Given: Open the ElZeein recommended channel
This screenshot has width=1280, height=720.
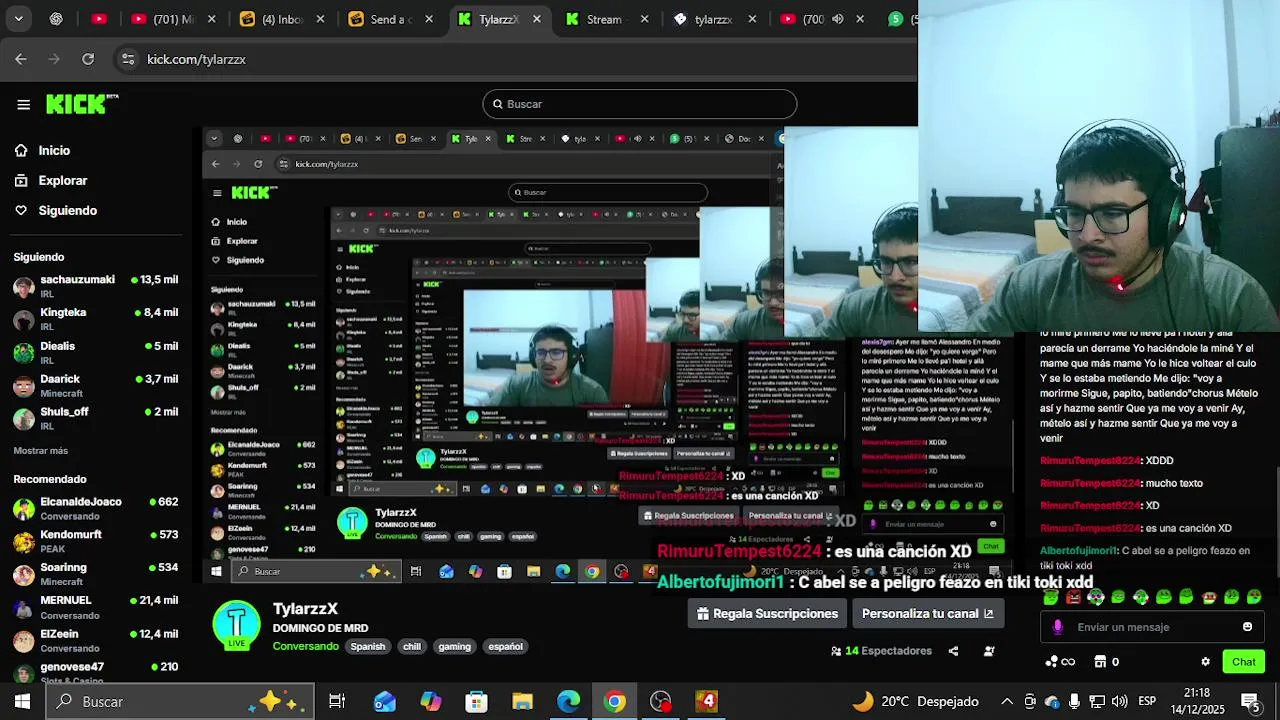Looking at the screenshot, I should [96, 640].
